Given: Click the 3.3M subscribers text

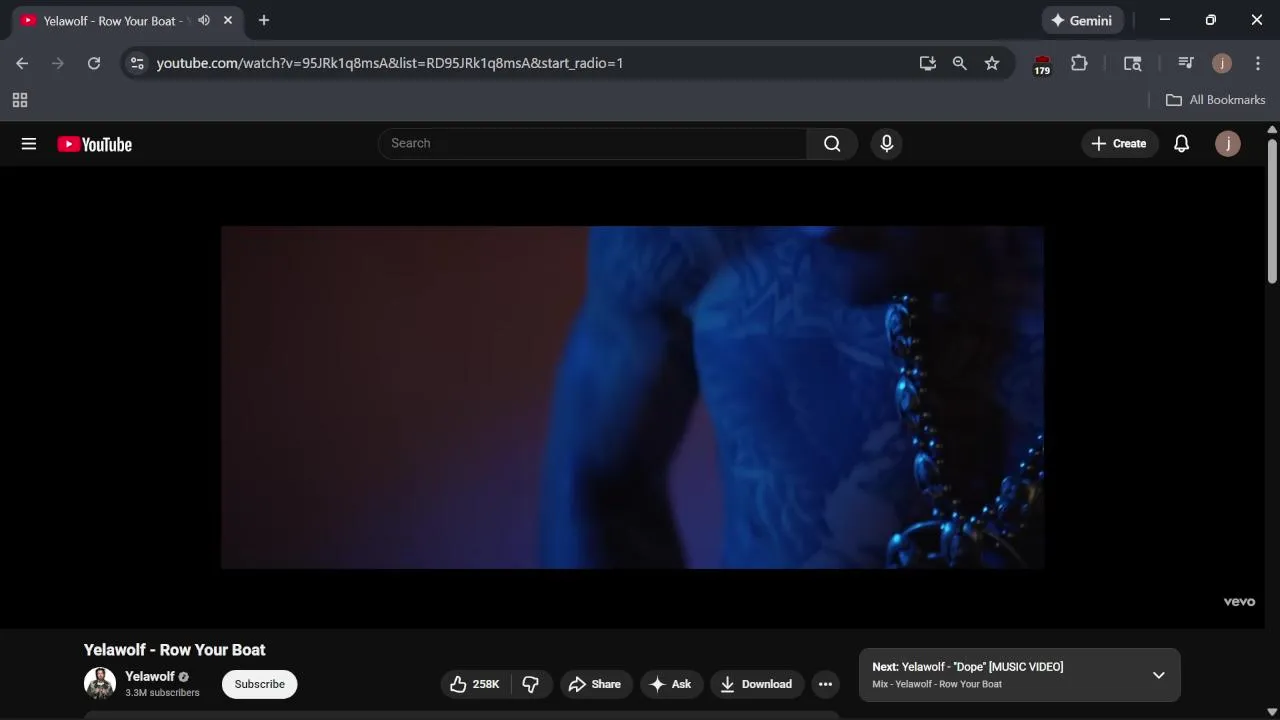Looking at the screenshot, I should [x=162, y=693].
